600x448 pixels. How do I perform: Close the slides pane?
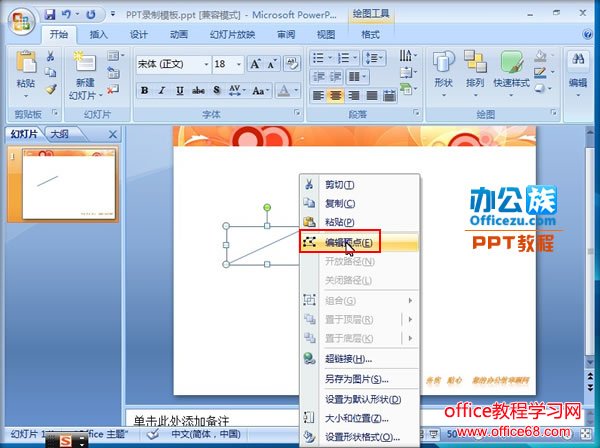click(112, 134)
